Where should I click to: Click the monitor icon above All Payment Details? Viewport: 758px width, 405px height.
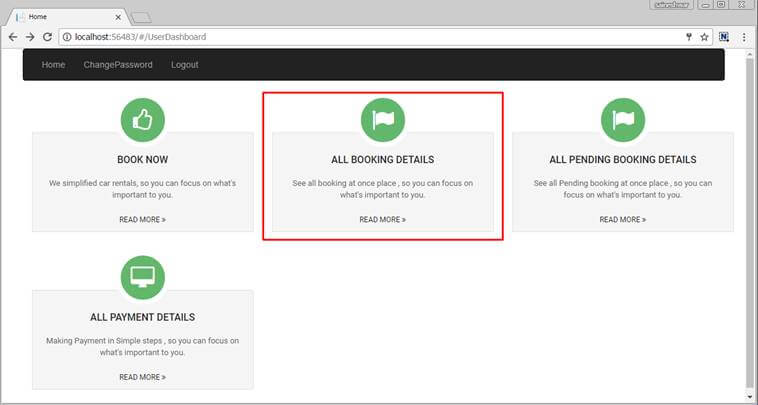[x=143, y=277]
